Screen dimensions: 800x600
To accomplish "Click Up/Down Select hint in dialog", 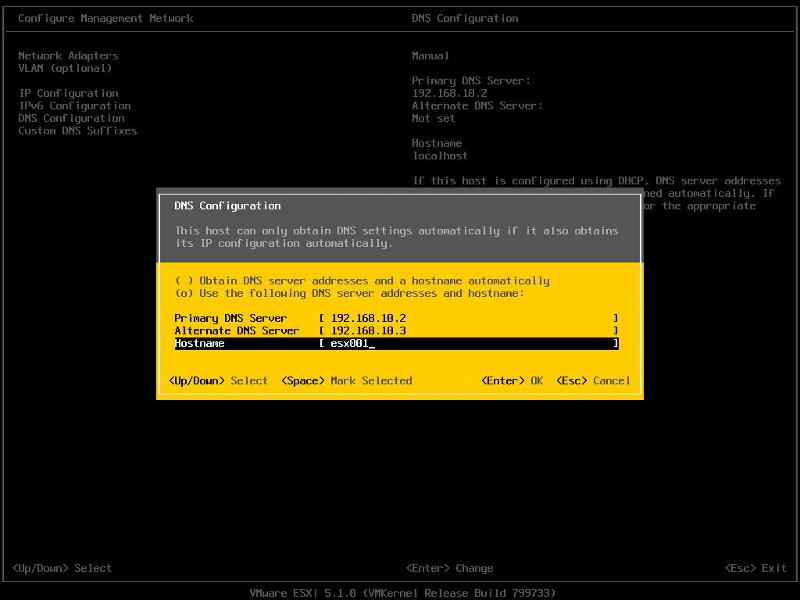I will [218, 381].
